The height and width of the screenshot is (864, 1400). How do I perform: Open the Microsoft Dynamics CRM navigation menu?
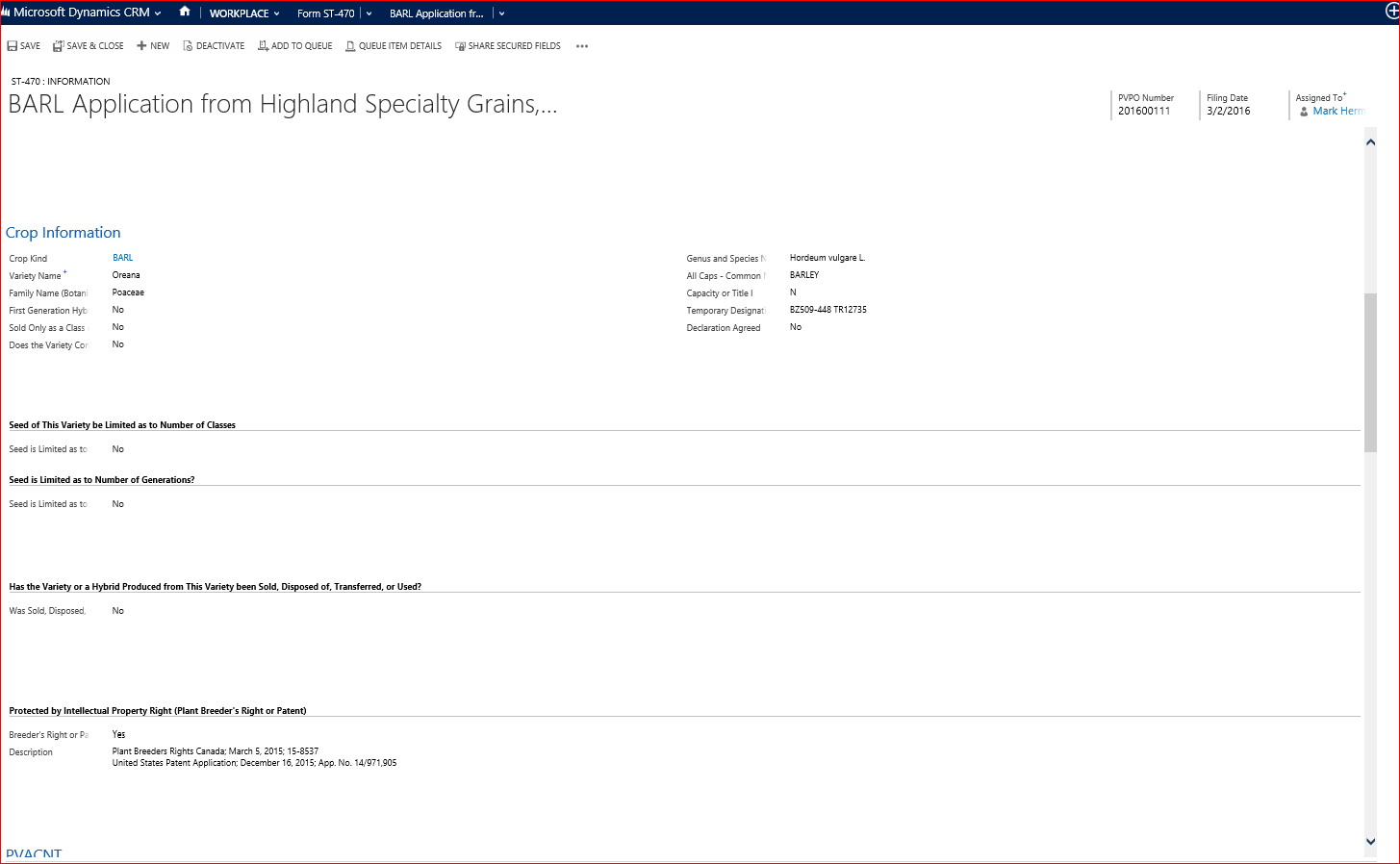[x=82, y=13]
